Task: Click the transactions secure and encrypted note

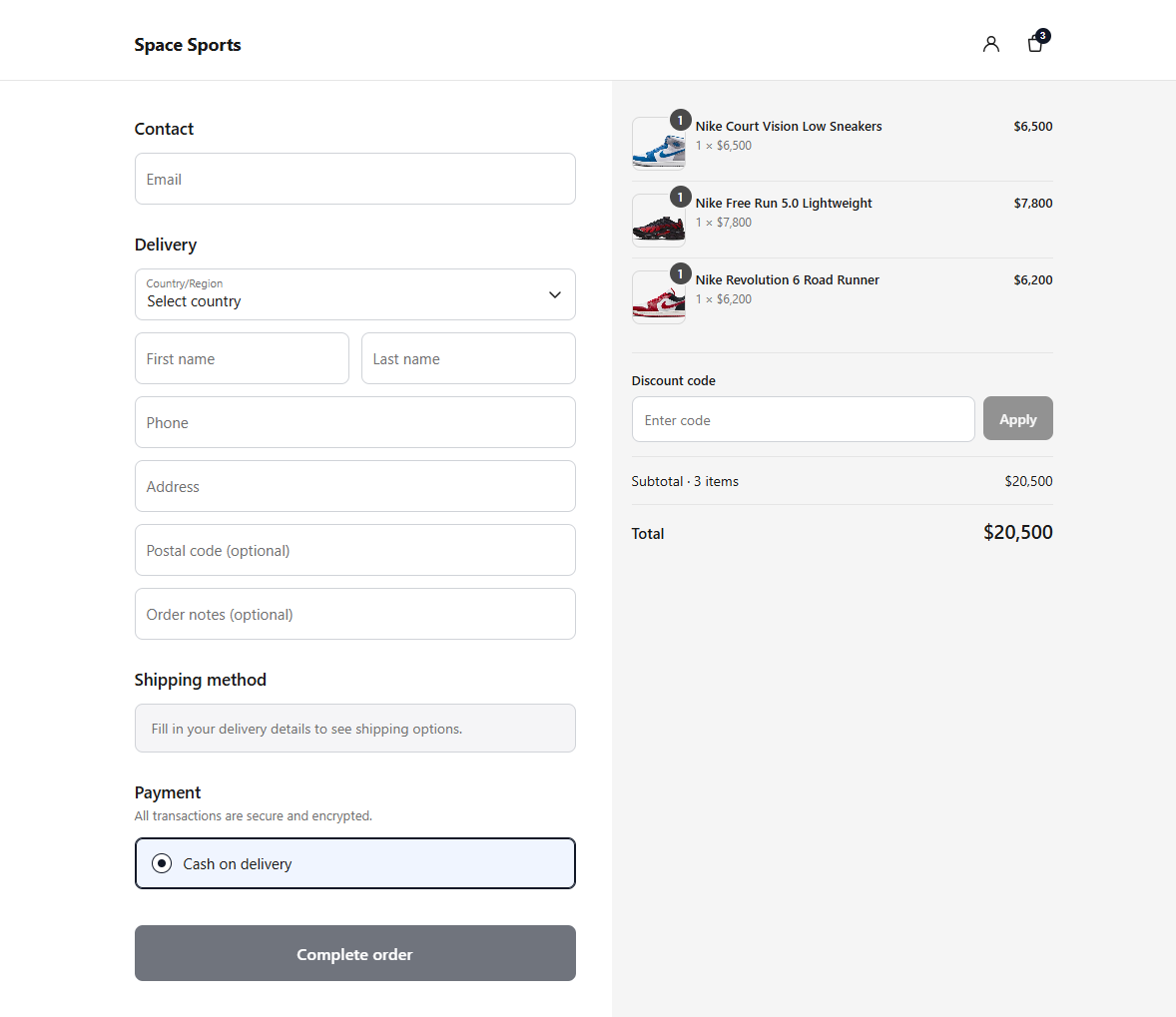Action: click(x=253, y=816)
